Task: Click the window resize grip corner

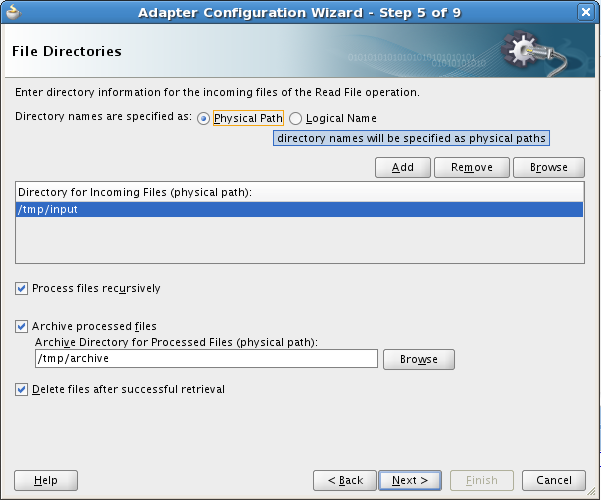Action: click(593, 492)
